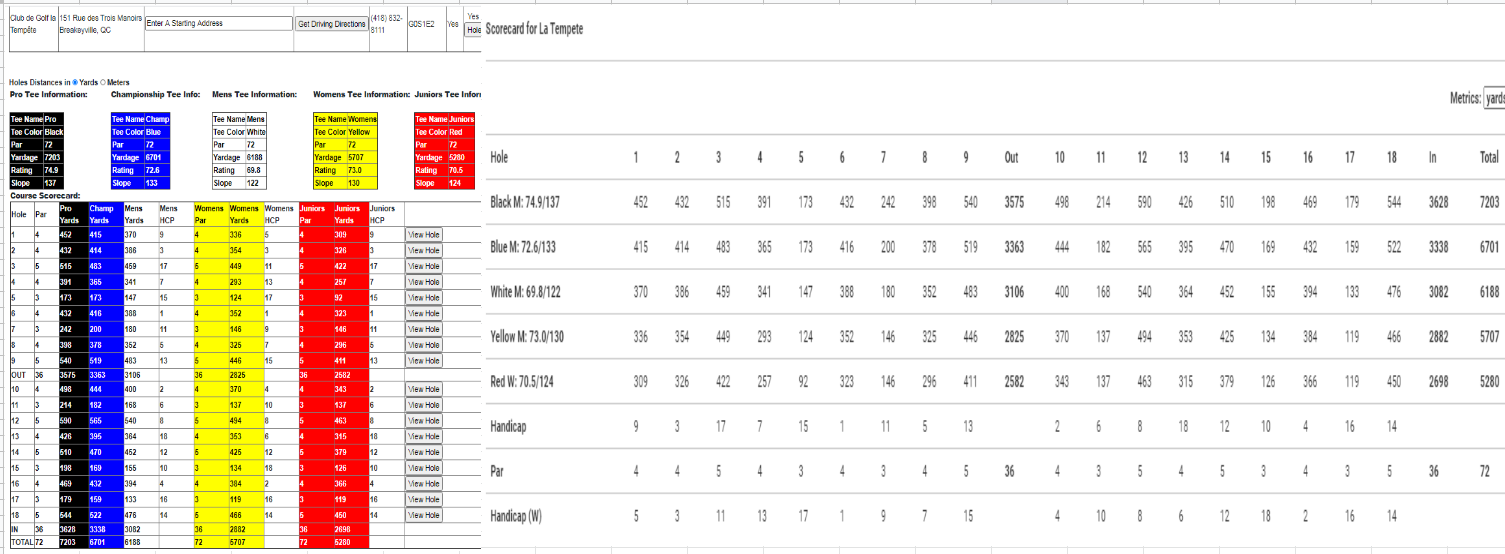
Task: Open the Metrics yards dropdown
Action: [1494, 99]
